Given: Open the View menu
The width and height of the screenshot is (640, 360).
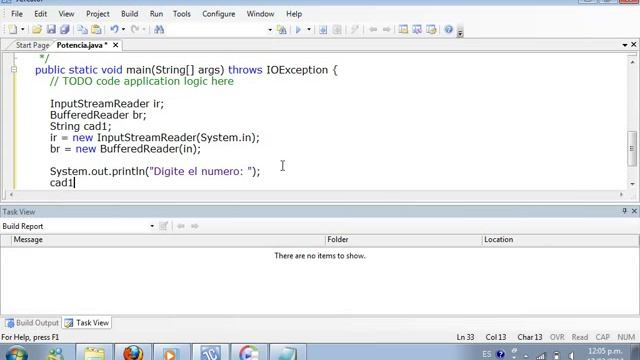Looking at the screenshot, I should [66, 14].
